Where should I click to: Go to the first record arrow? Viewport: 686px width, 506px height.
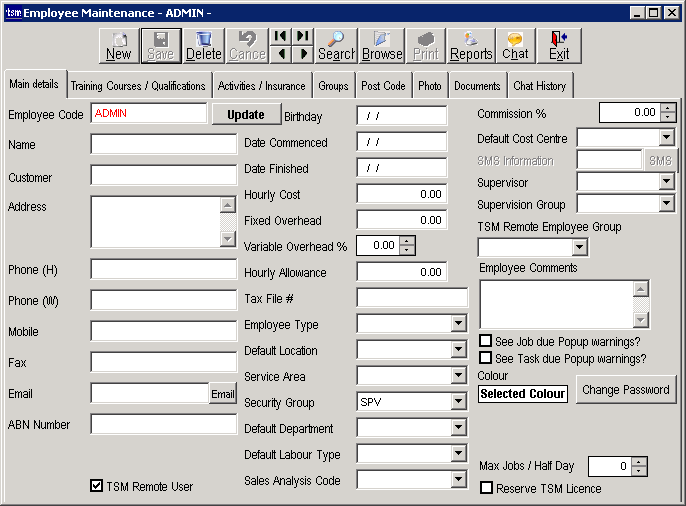[x=281, y=36]
